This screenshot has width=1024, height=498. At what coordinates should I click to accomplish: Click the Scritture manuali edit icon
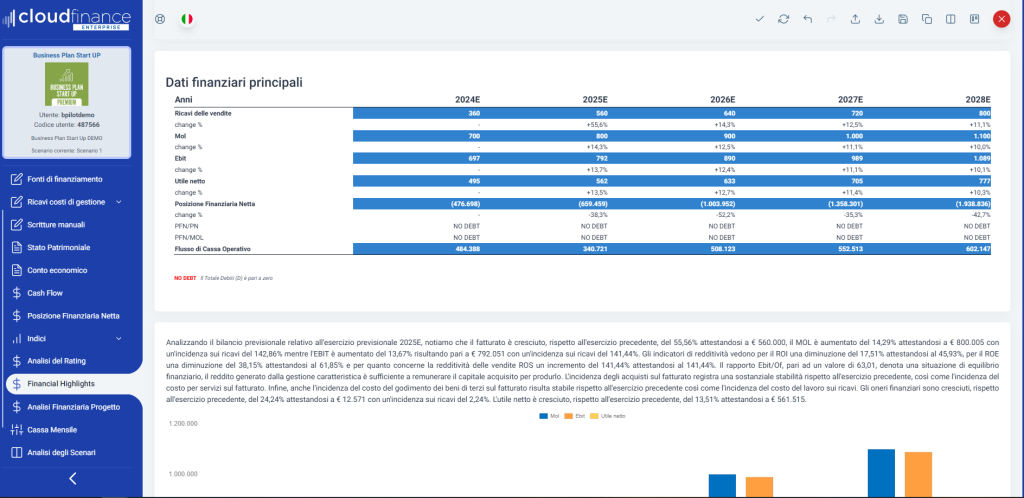(x=16, y=225)
